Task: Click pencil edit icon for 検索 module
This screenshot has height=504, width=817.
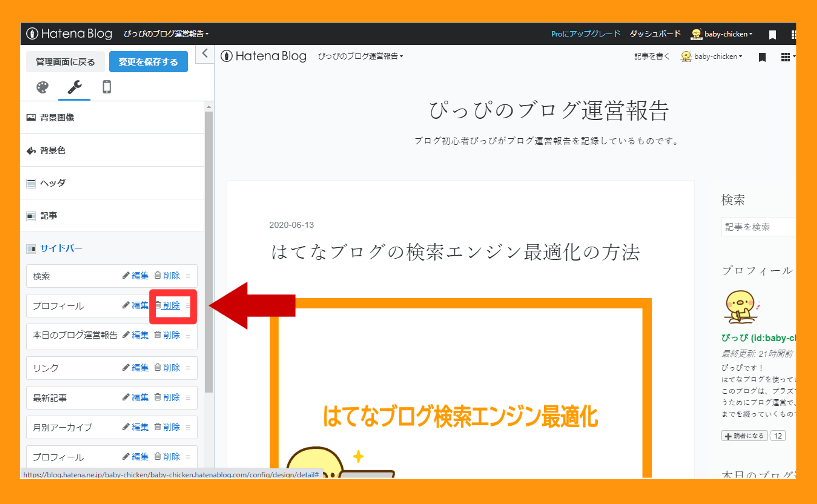Action: pyautogui.click(x=126, y=275)
